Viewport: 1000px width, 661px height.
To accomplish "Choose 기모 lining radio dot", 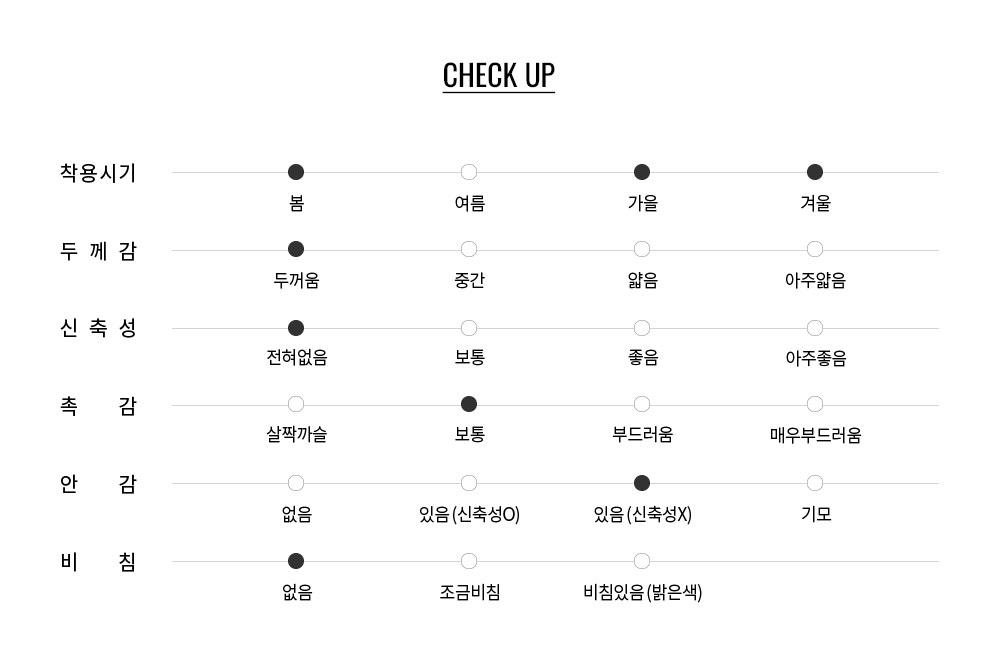I will tap(815, 483).
